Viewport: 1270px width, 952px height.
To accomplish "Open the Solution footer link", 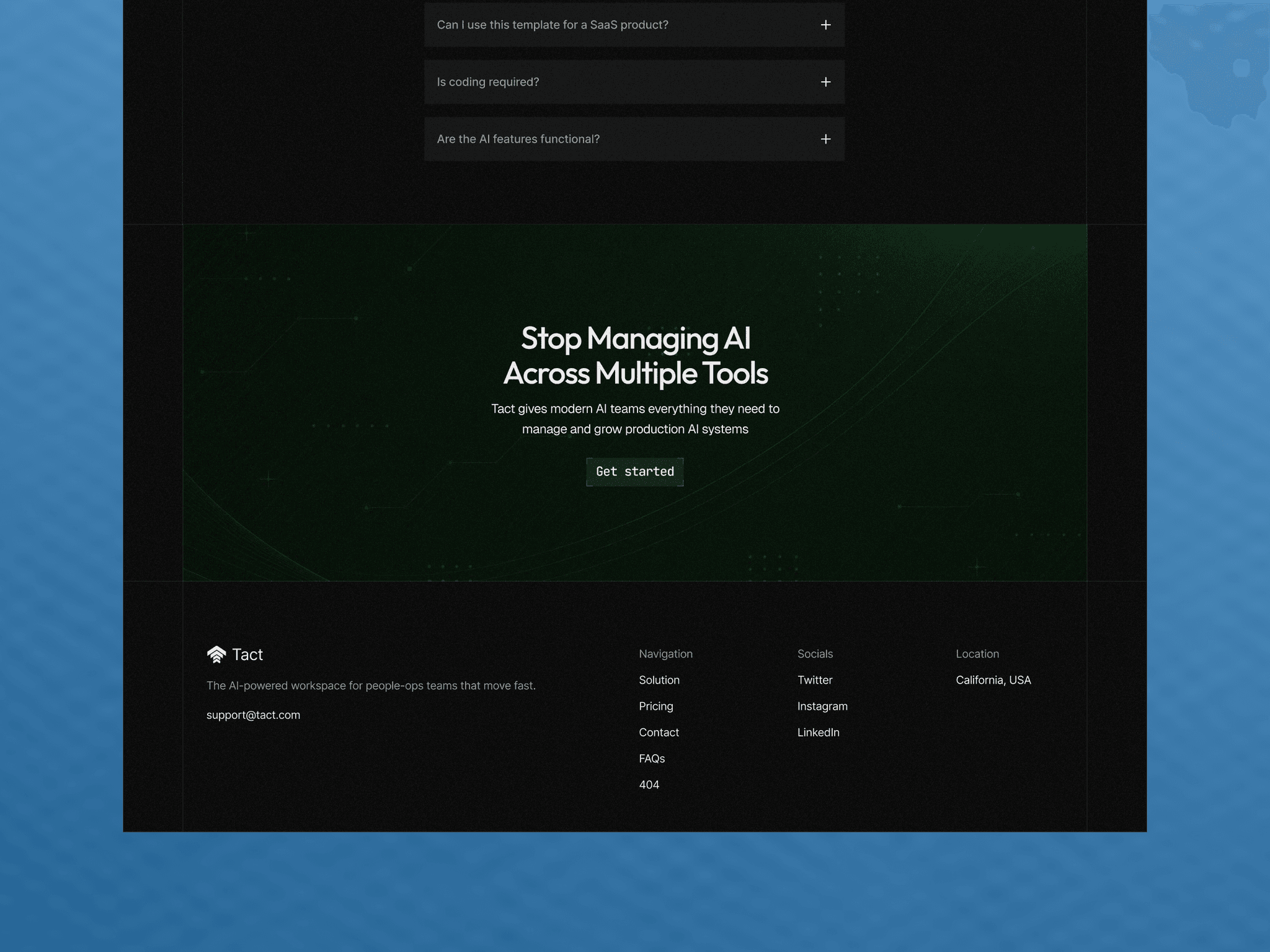I will pyautogui.click(x=659, y=680).
